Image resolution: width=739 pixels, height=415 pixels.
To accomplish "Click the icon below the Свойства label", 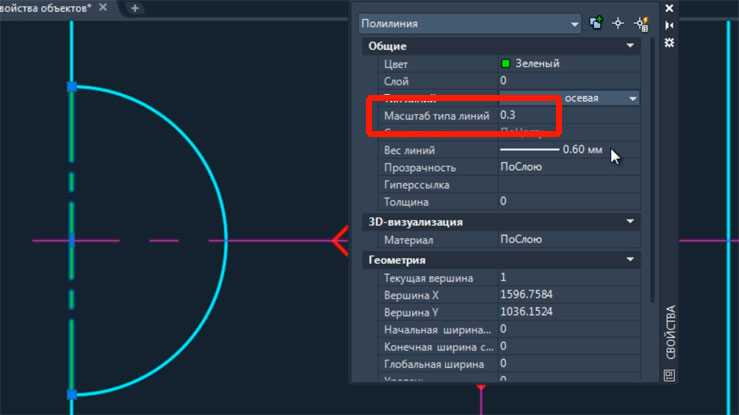I will coord(669,375).
